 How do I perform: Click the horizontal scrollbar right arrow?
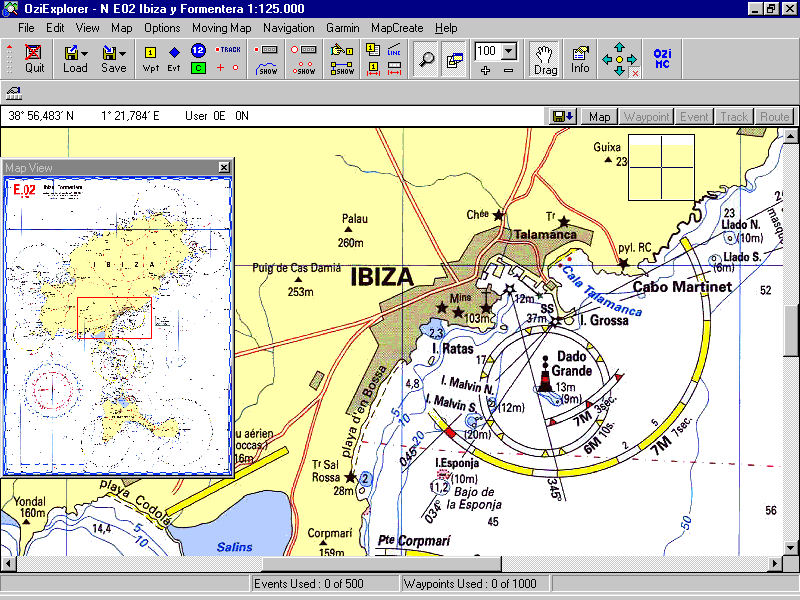[775, 564]
